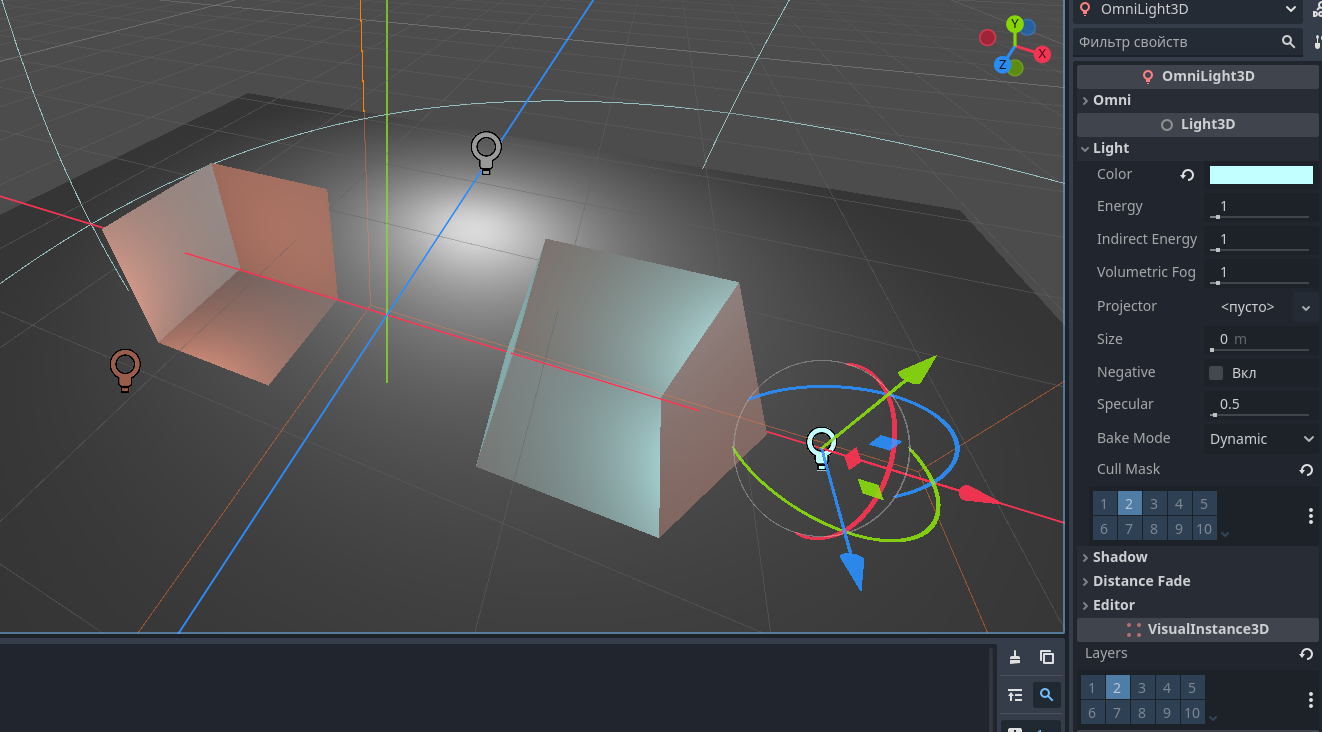1322x732 pixels.
Task: Click the "Cull Mask" property label
Action: tap(1129, 469)
